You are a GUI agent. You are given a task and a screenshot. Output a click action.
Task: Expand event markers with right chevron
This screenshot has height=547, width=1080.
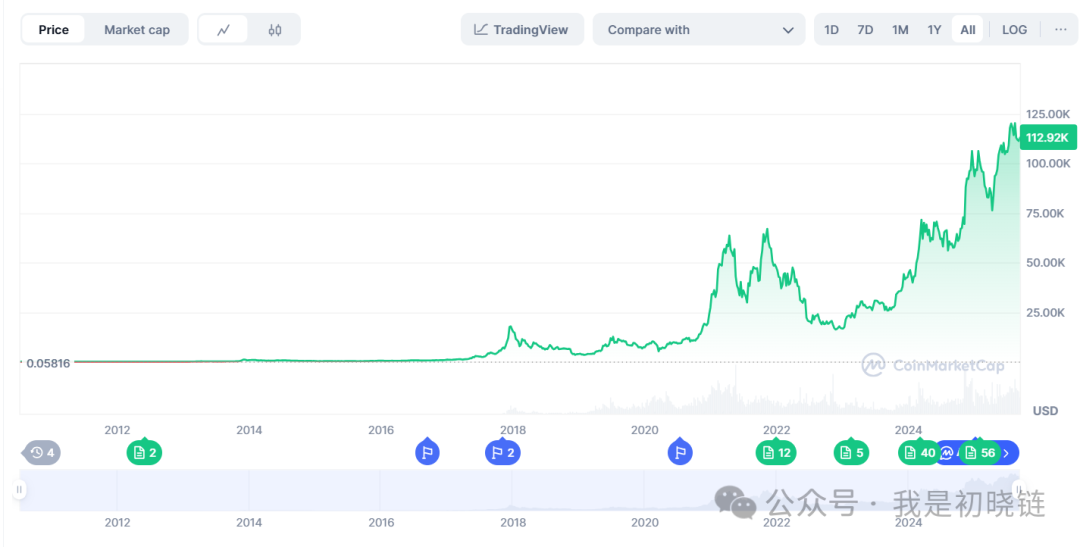click(x=1007, y=453)
